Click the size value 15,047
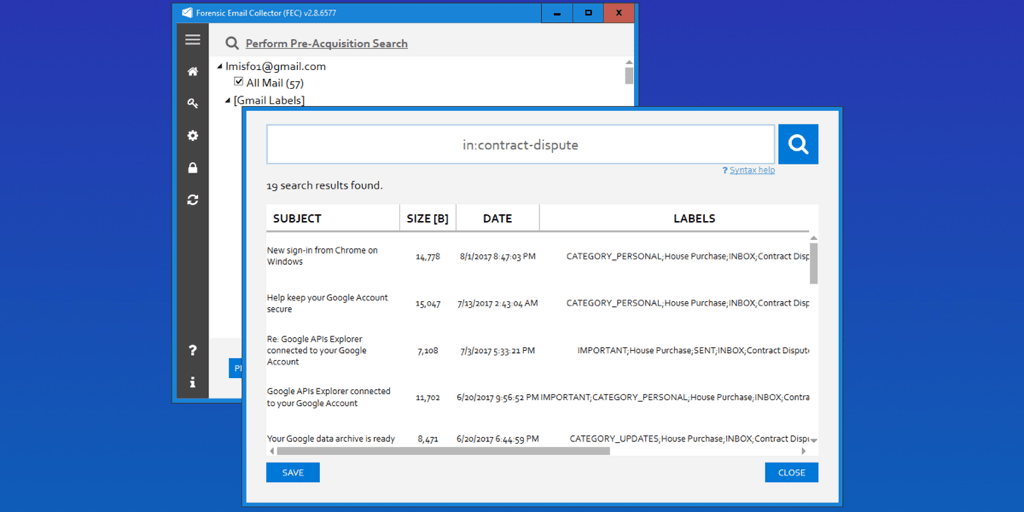The image size is (1024, 512). tap(428, 304)
